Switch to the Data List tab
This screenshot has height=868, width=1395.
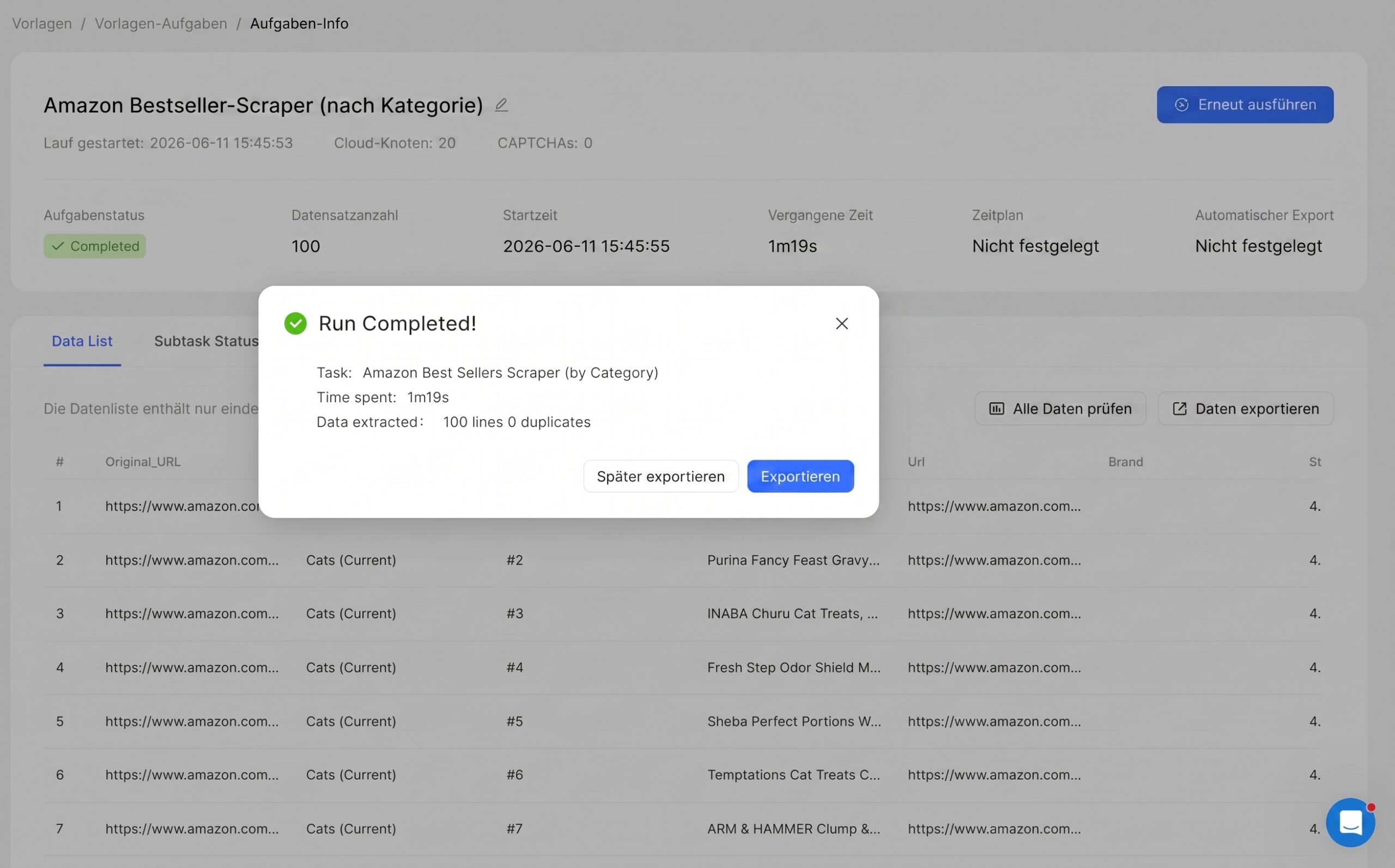click(x=82, y=341)
